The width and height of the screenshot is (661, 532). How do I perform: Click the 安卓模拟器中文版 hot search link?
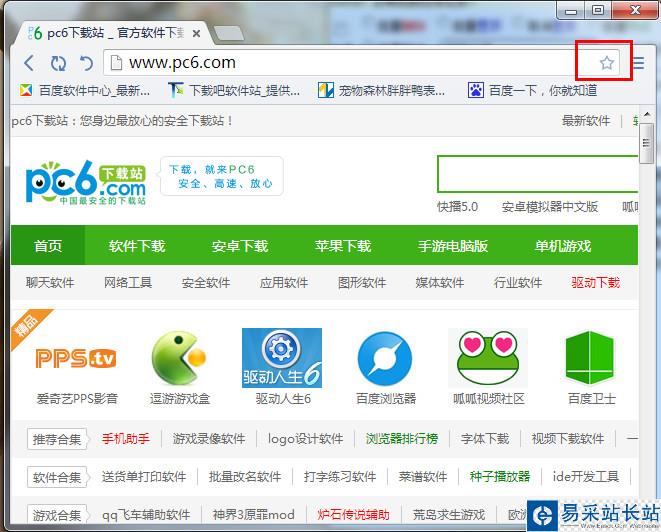coord(550,207)
